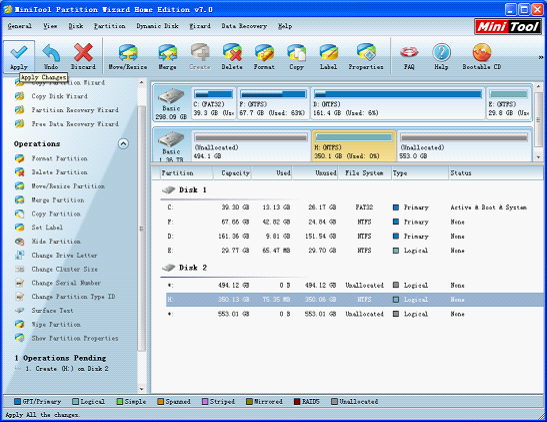Screen dimensions: 547x422
Task: Apply all pending changes
Action: [x=19, y=56]
